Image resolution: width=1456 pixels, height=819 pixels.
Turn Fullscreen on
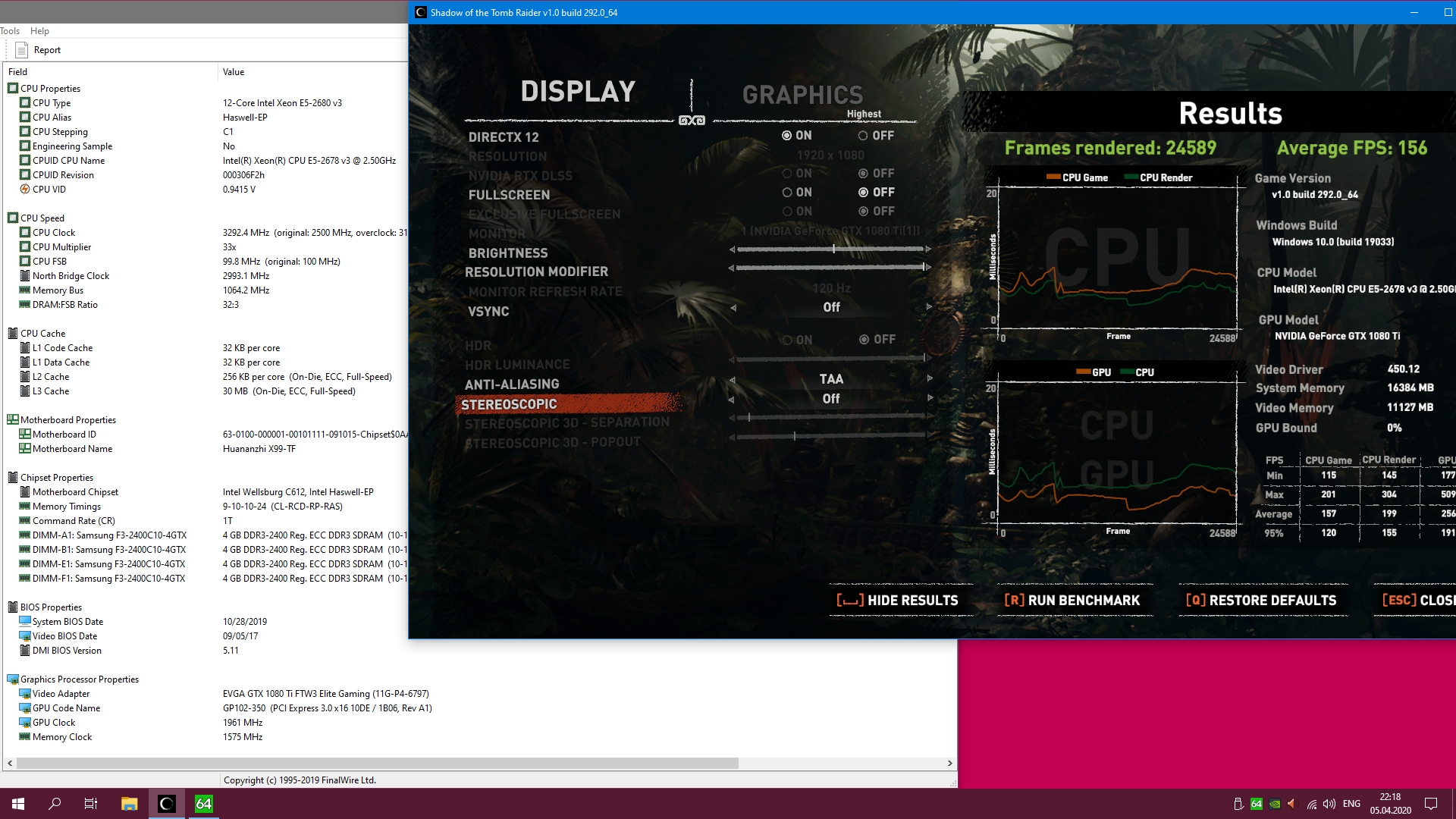(x=787, y=193)
